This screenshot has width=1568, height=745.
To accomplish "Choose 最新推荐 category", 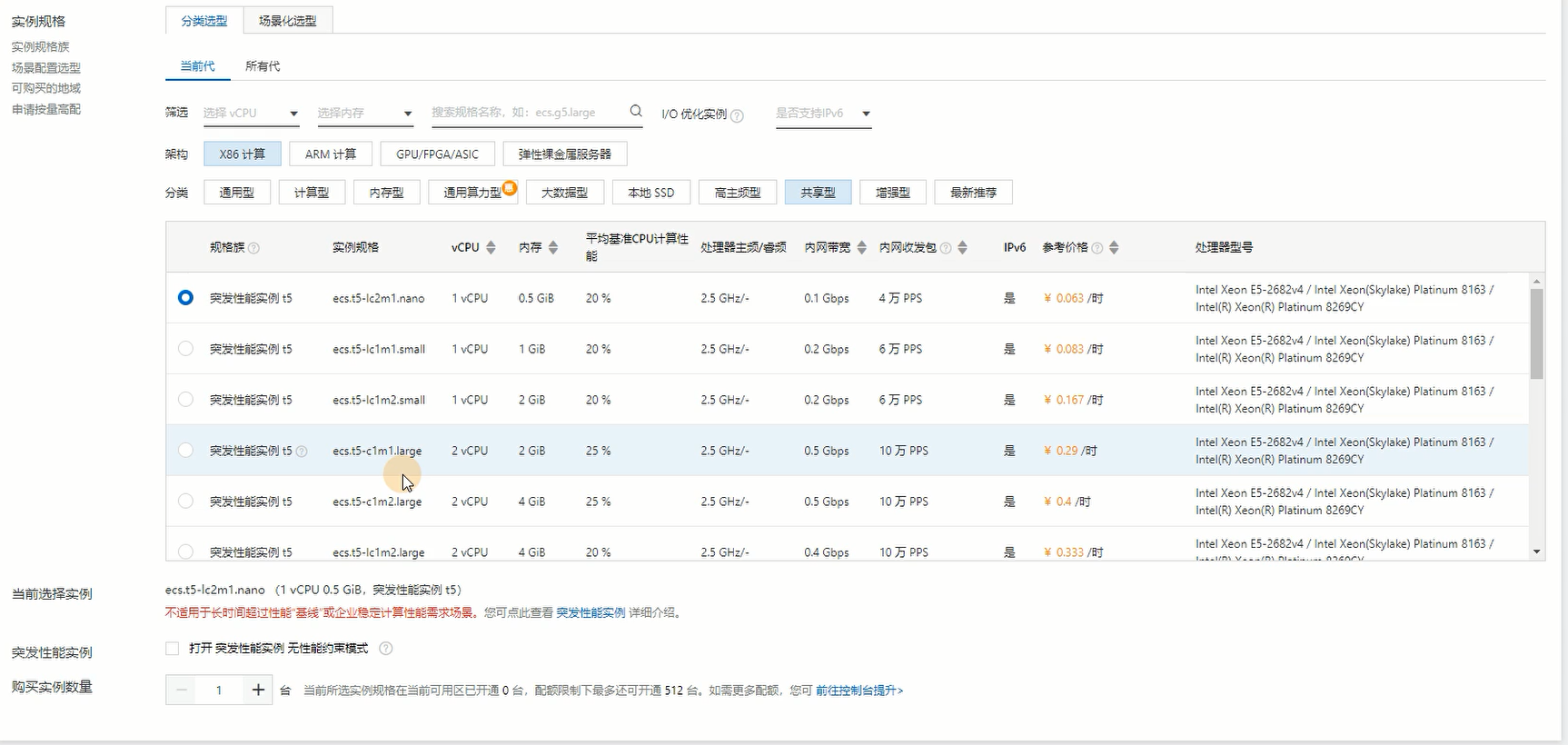I will click(x=973, y=193).
